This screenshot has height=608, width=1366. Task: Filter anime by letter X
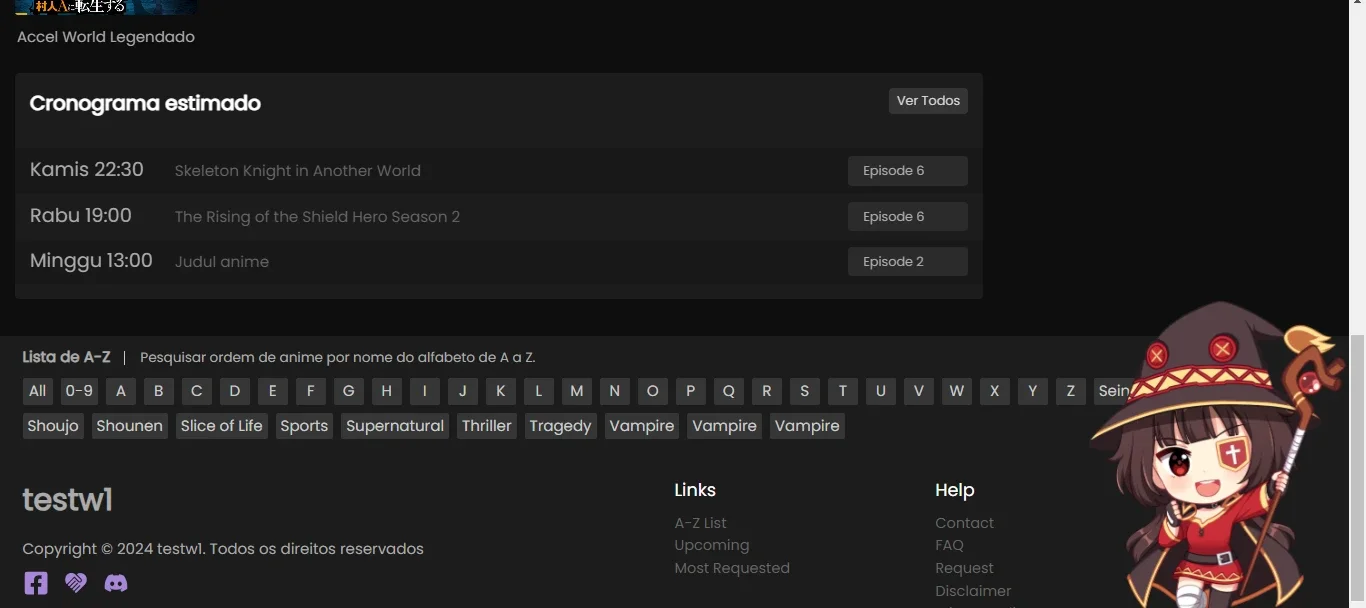pos(994,391)
